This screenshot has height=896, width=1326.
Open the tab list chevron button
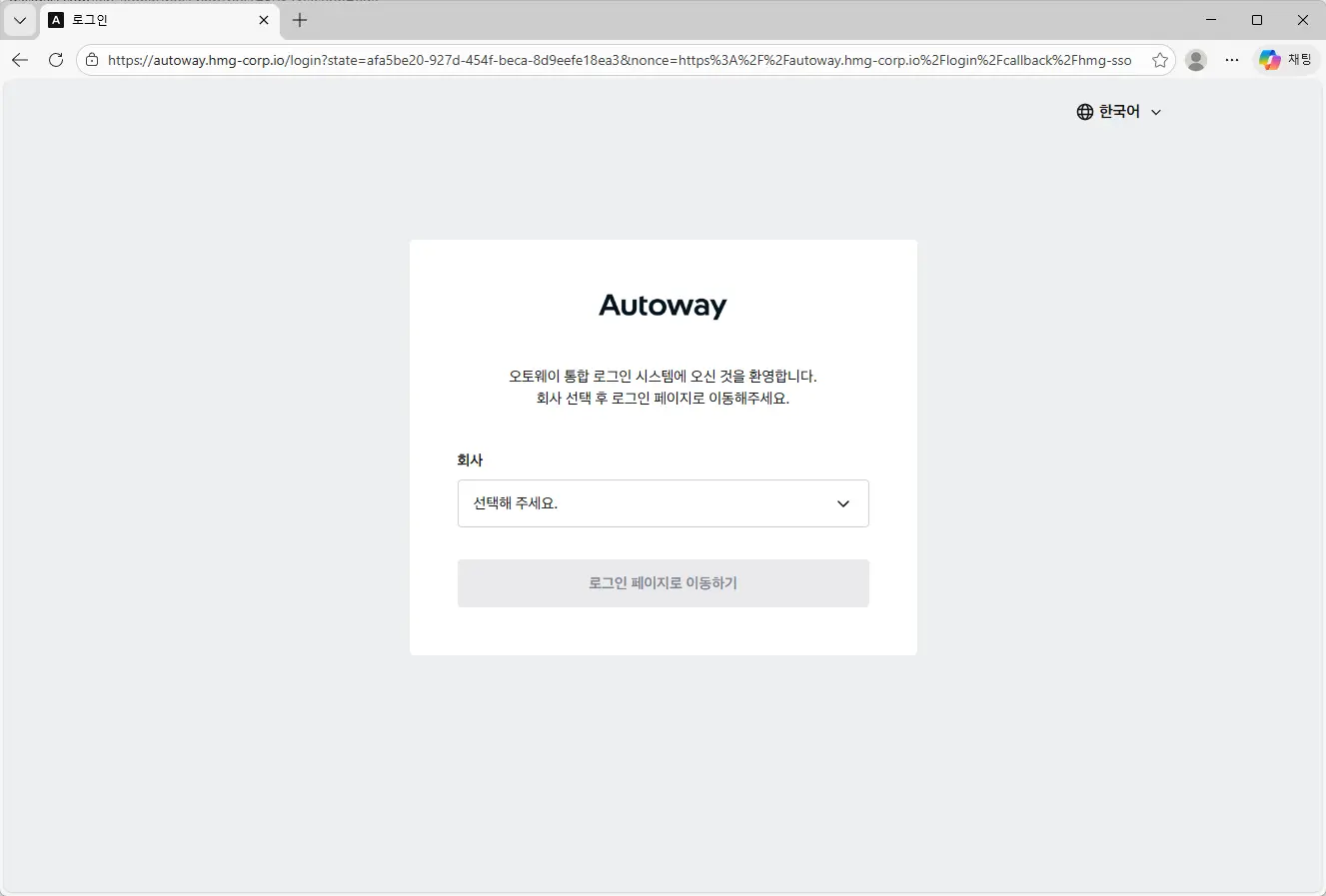click(19, 20)
